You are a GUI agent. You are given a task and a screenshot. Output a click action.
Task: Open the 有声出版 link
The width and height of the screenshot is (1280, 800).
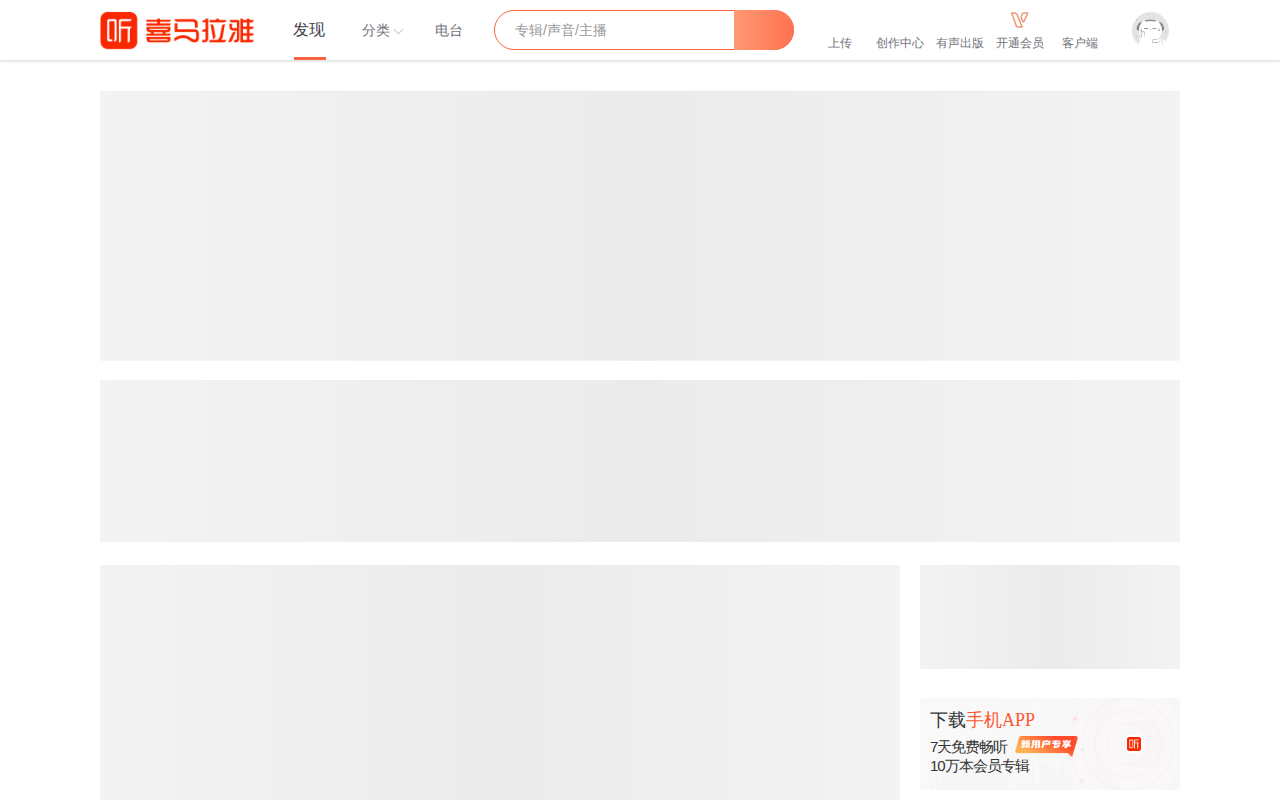pyautogui.click(x=960, y=43)
